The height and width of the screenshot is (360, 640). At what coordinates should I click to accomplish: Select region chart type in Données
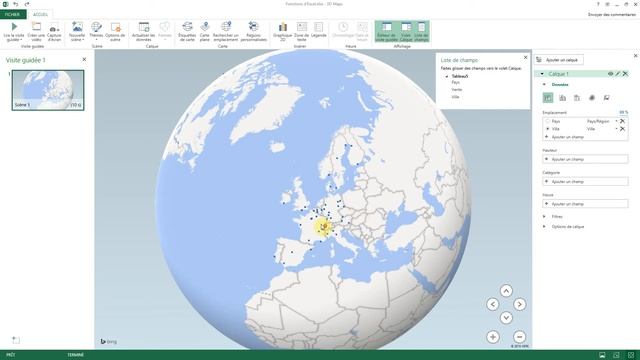[x=607, y=98]
